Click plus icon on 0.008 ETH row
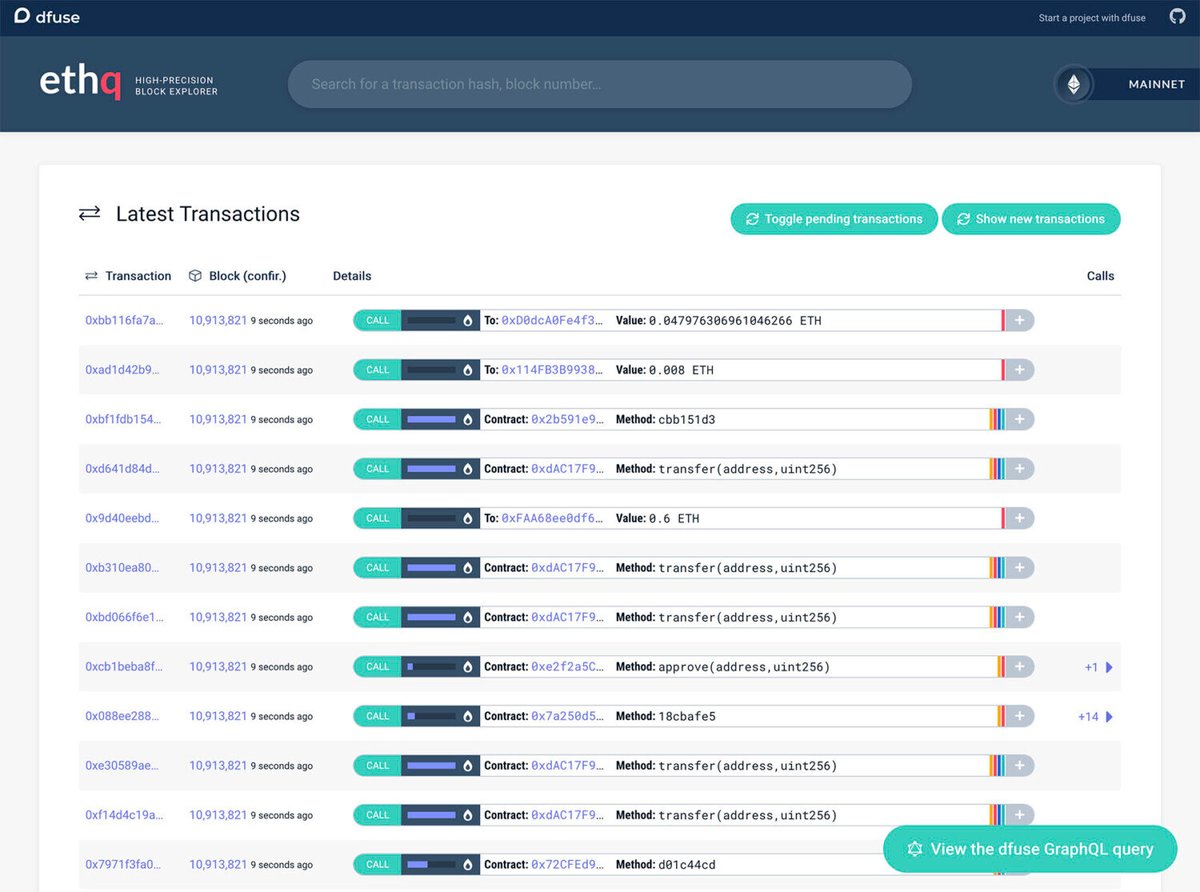 (x=1019, y=370)
